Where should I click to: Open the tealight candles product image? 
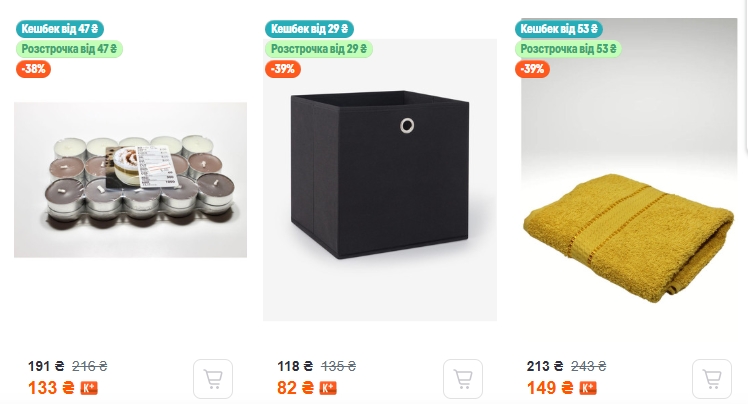pos(130,180)
